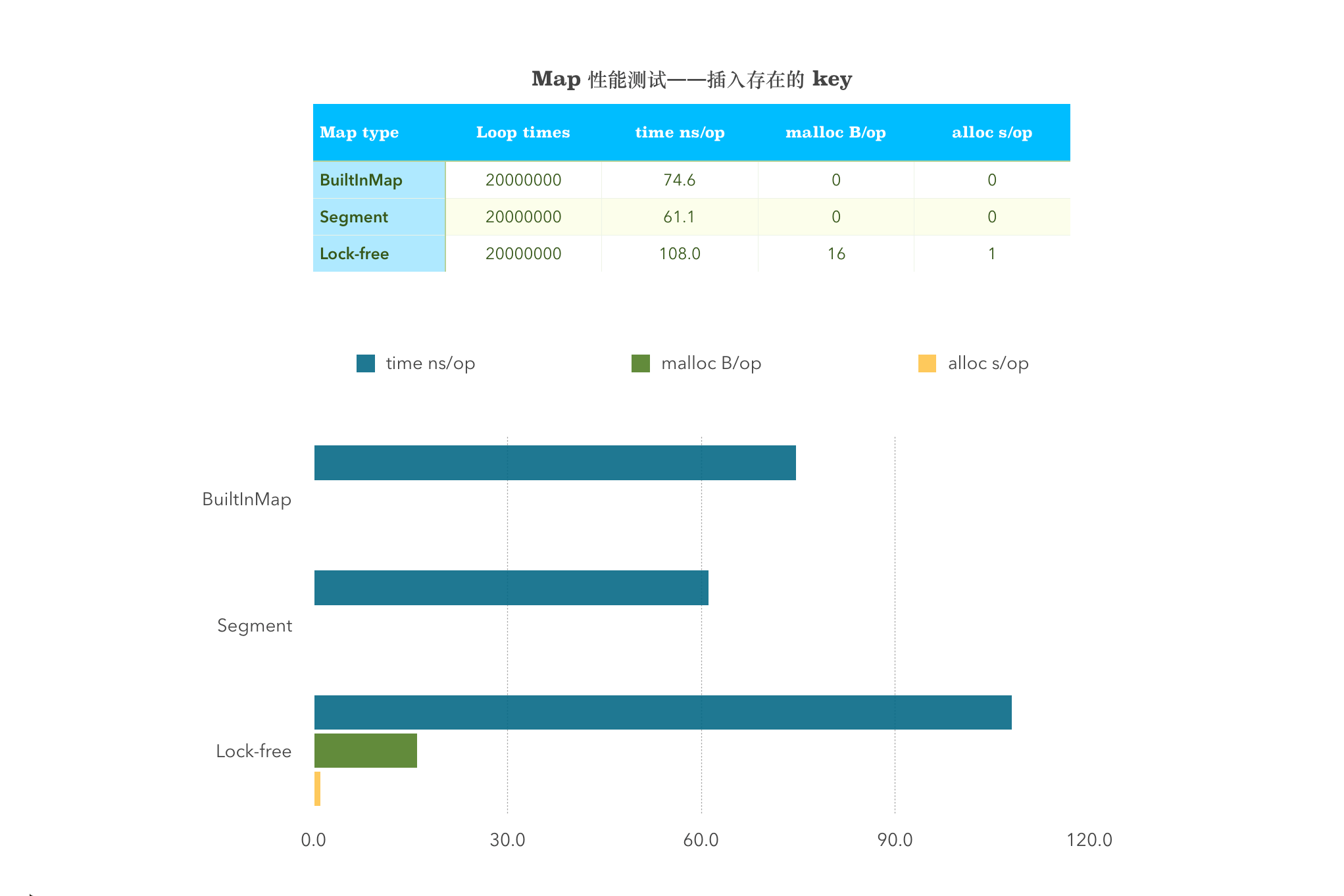1344x896 pixels.
Task: Click the alloc s/op table header
Action: pos(991,132)
